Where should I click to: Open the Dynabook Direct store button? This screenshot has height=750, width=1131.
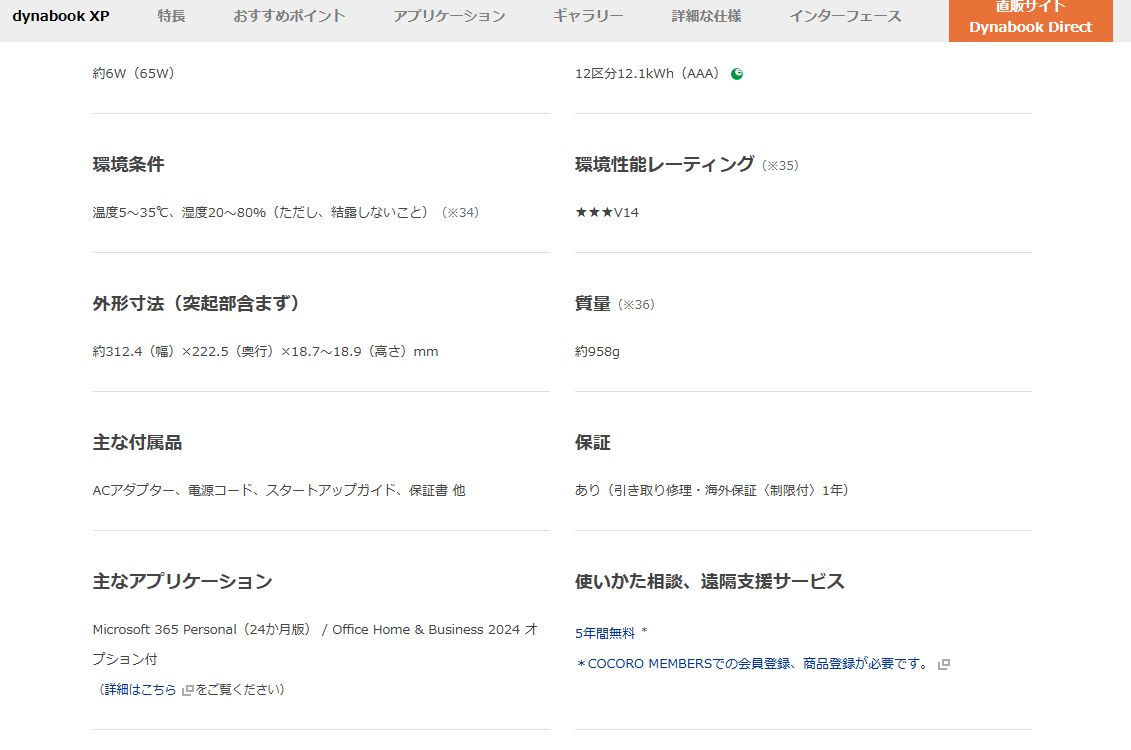point(1030,19)
